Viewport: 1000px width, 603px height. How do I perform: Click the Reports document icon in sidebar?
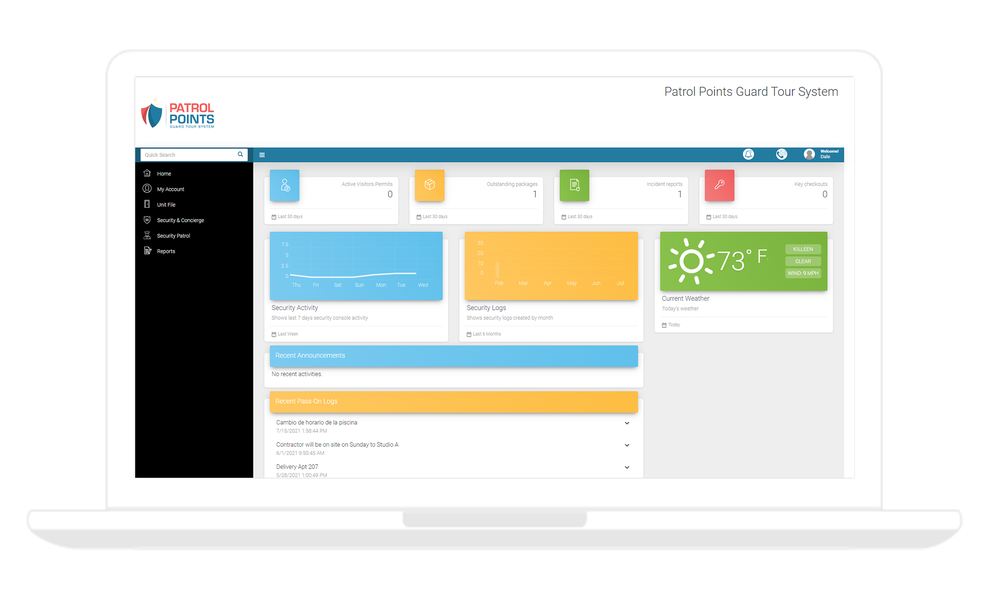(147, 251)
